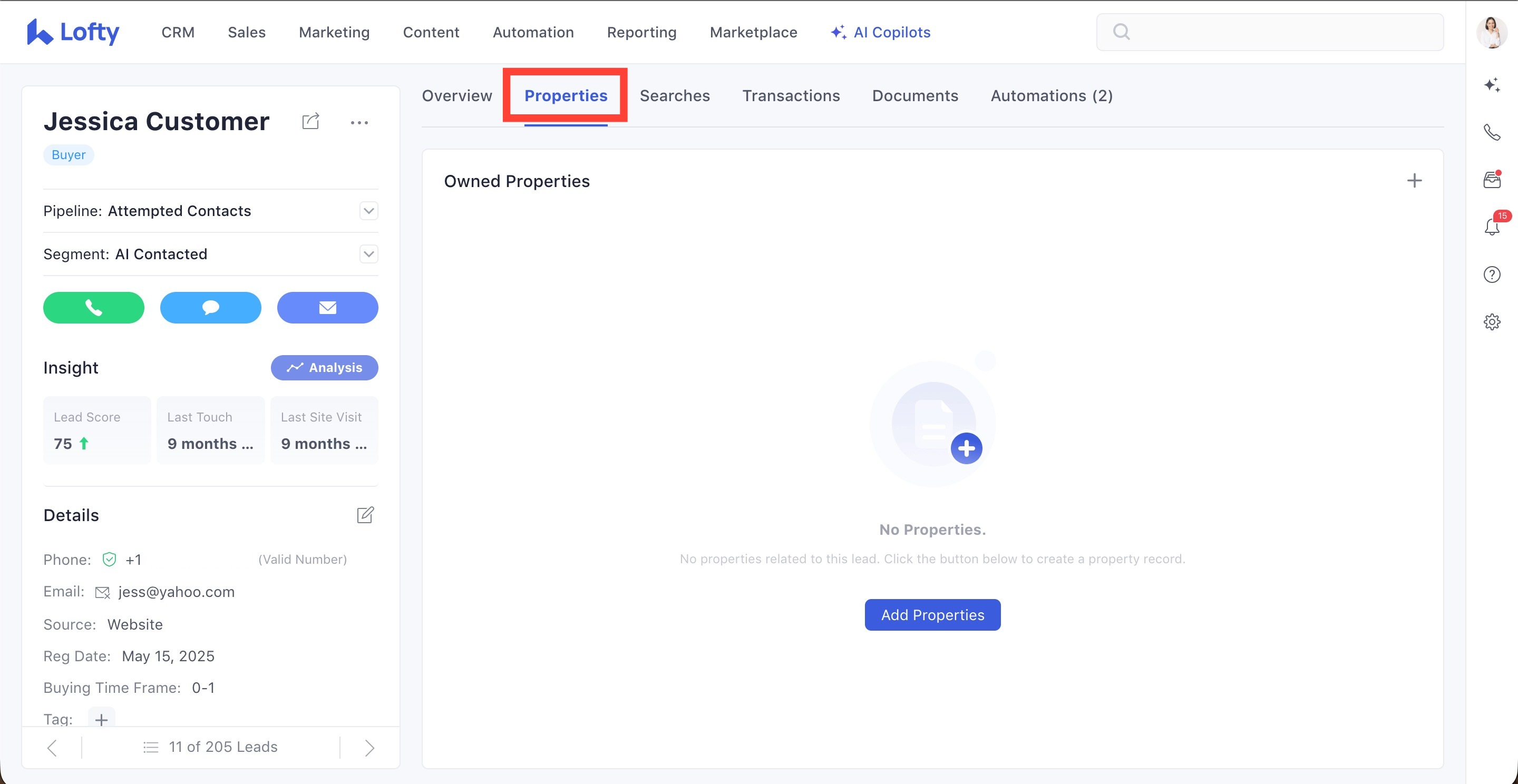The image size is (1518, 784).
Task: Click the green phone call button
Action: 93,308
